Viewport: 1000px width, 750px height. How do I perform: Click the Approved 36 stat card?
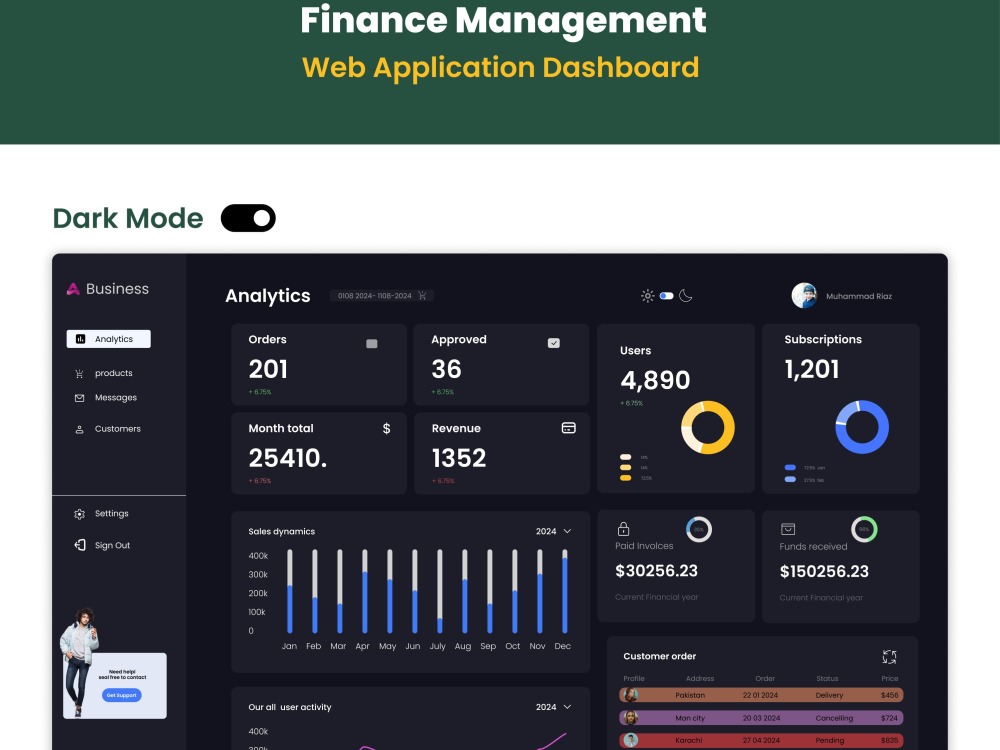[x=501, y=364]
